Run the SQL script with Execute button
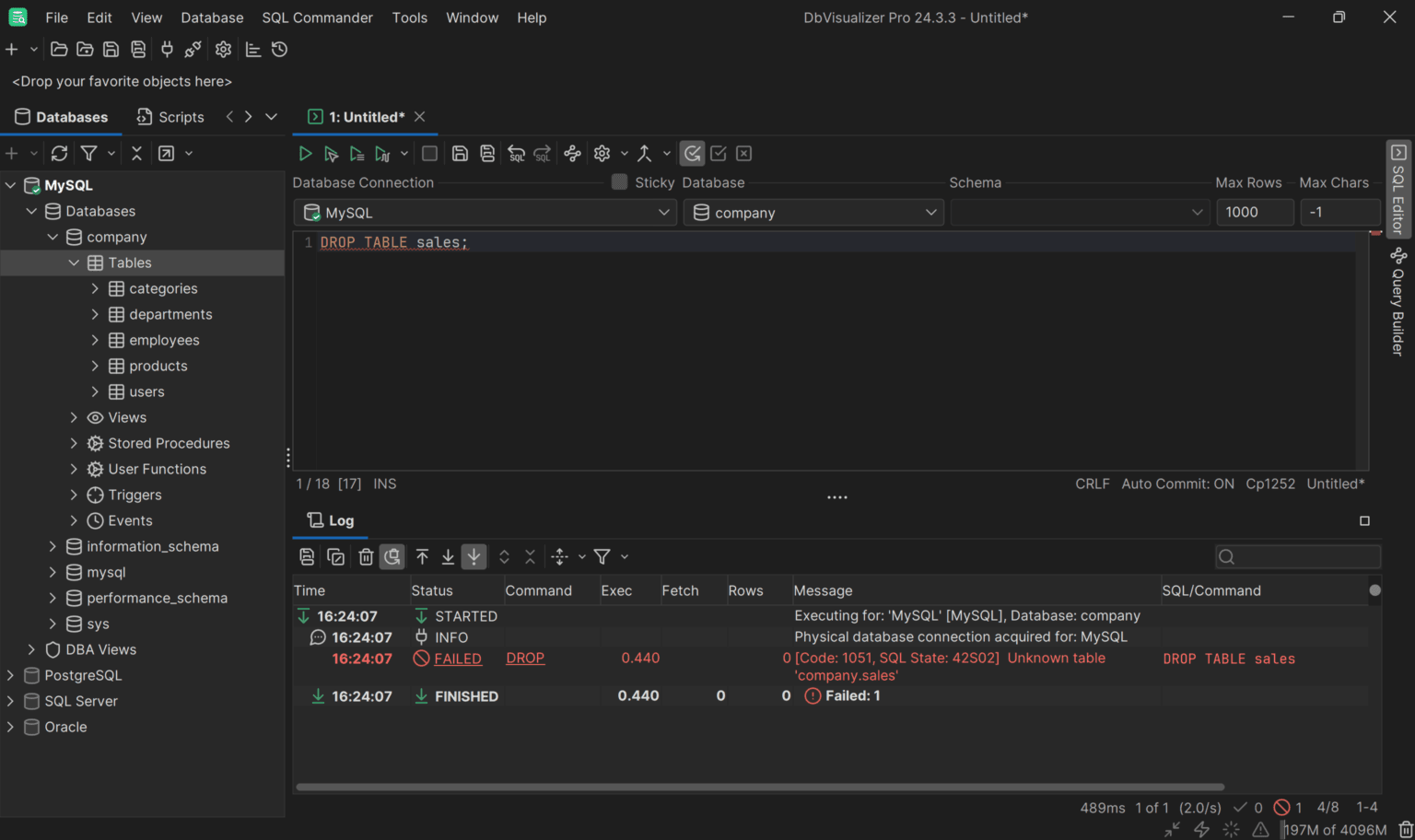 pos(305,154)
